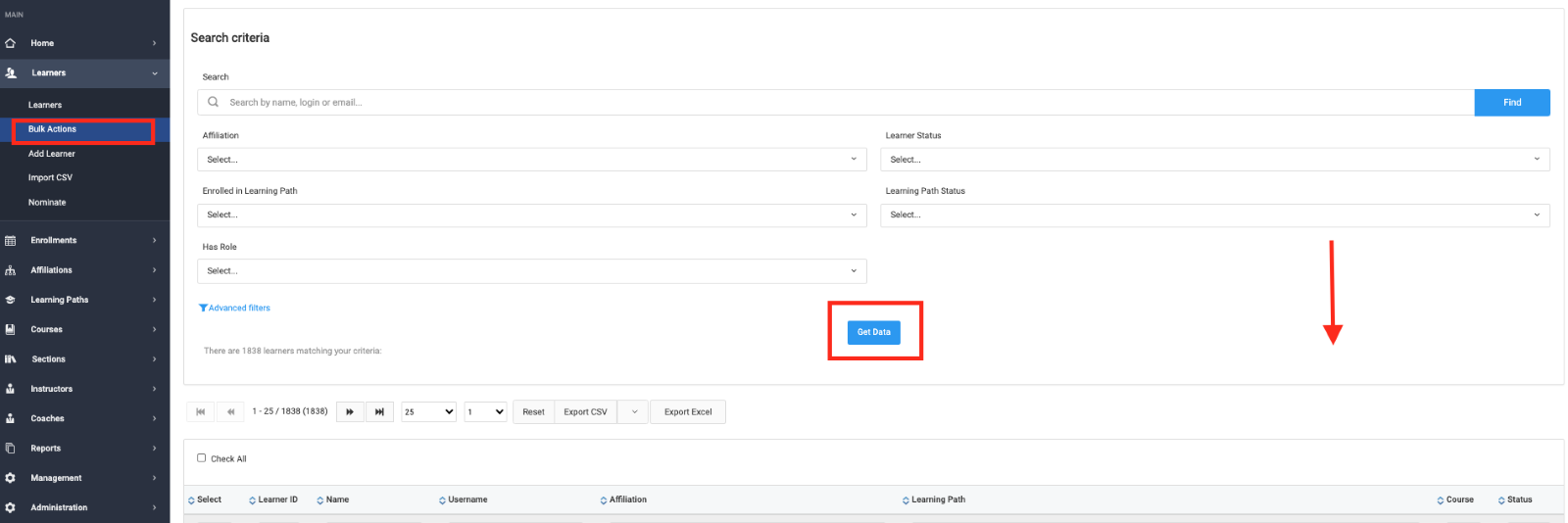Click the Home icon in sidebar
This screenshot has height=523, width=1568.
point(11,43)
